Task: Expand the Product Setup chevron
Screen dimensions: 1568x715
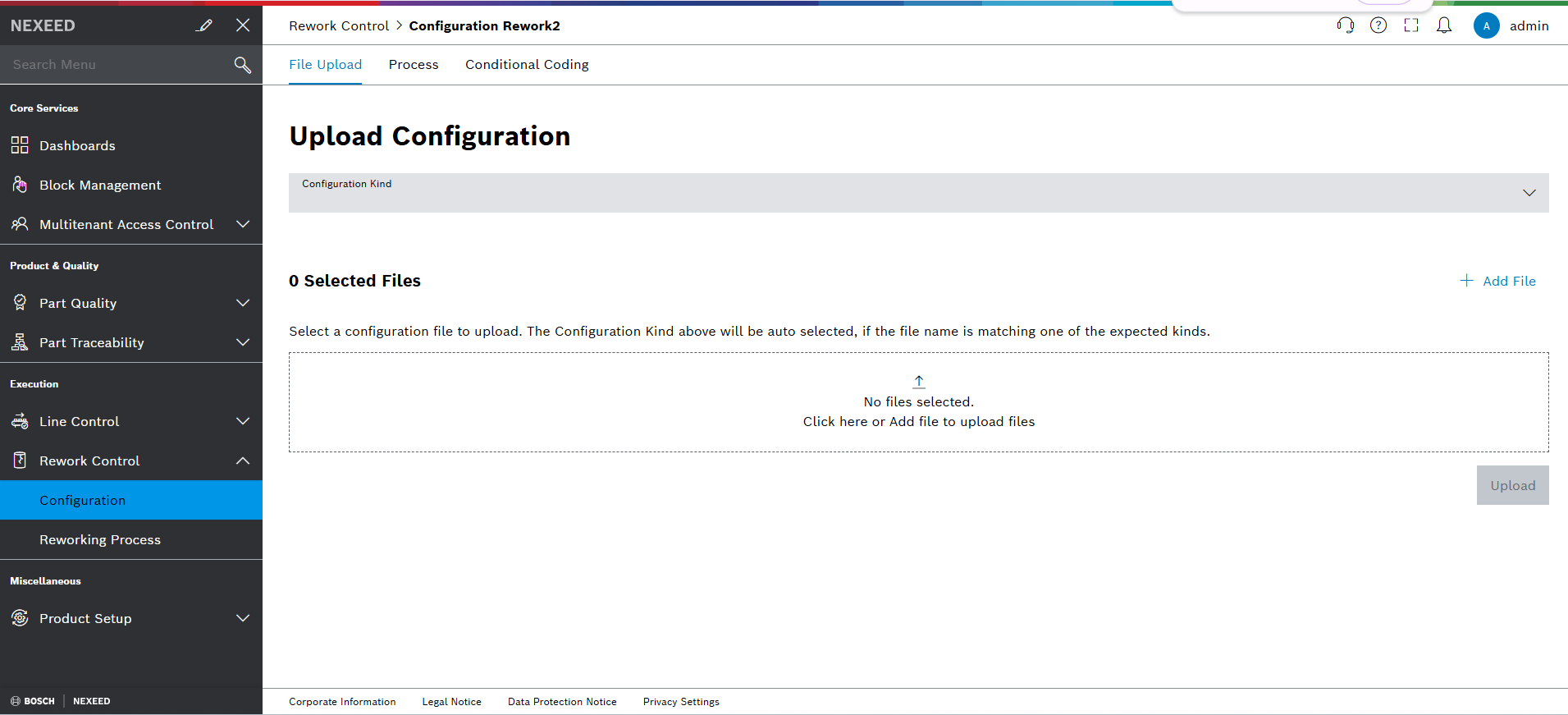Action: pos(243,618)
